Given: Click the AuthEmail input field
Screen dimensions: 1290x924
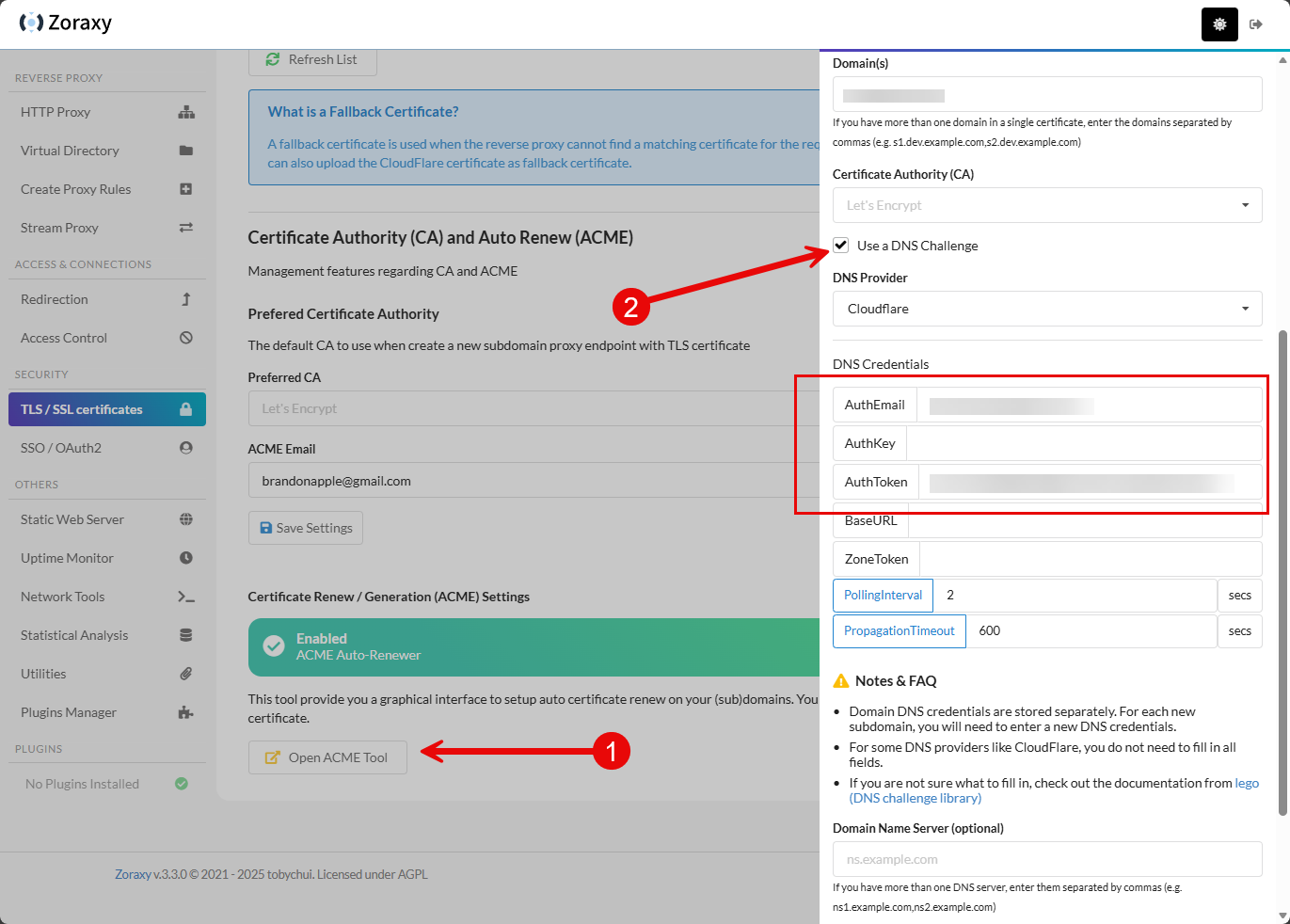Looking at the screenshot, I should coord(1090,405).
